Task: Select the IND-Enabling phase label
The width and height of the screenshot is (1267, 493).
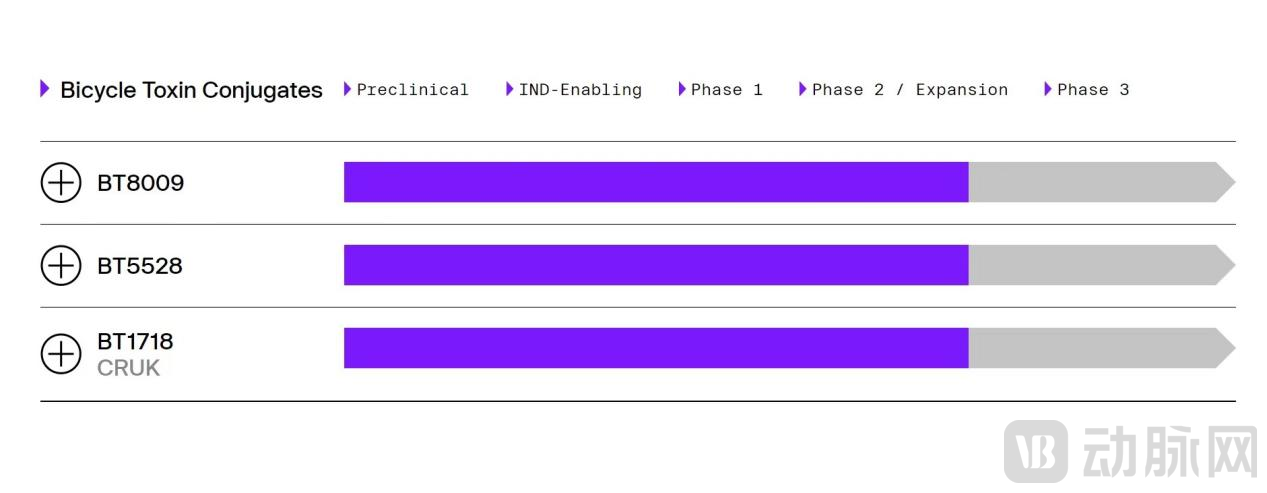Action: point(580,90)
